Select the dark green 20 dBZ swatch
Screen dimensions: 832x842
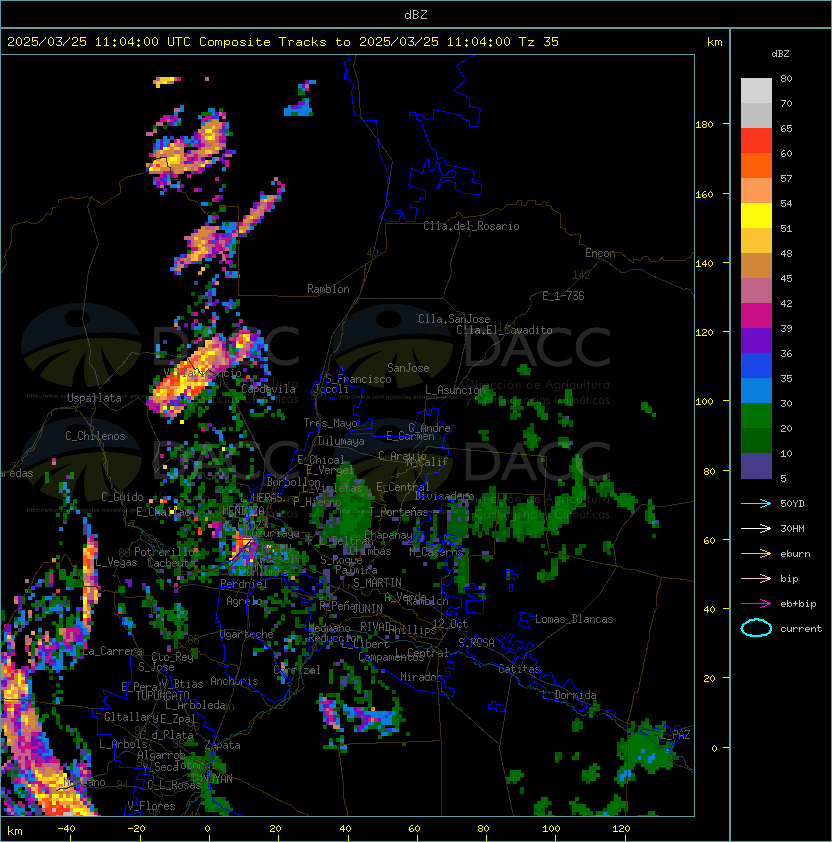[756, 440]
